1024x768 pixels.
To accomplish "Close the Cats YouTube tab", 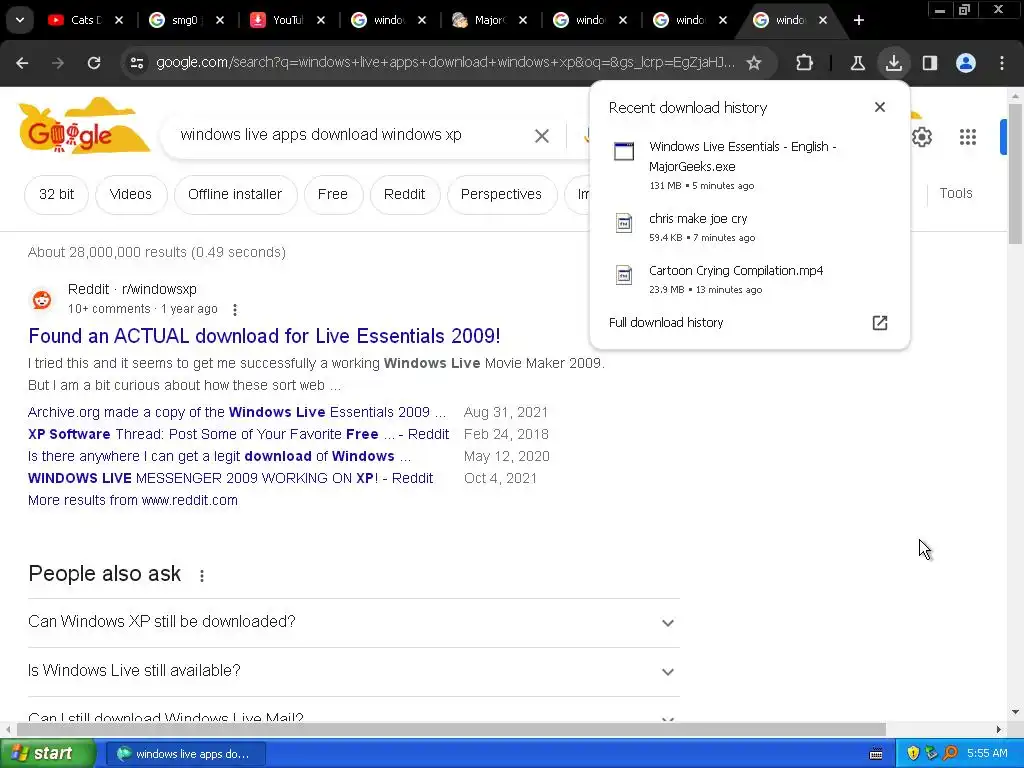I will click(x=119, y=20).
